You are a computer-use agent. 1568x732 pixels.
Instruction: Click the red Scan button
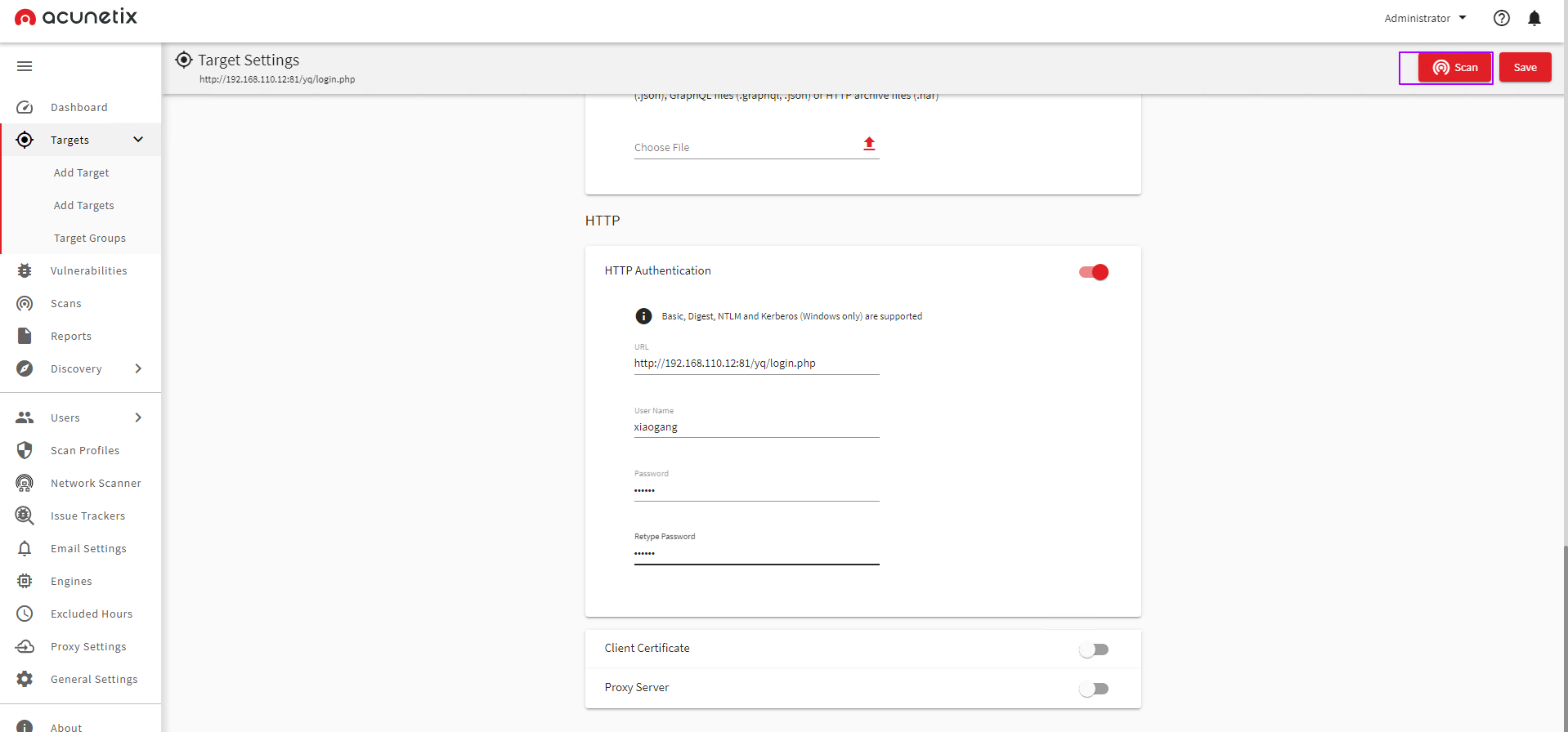pos(1455,68)
